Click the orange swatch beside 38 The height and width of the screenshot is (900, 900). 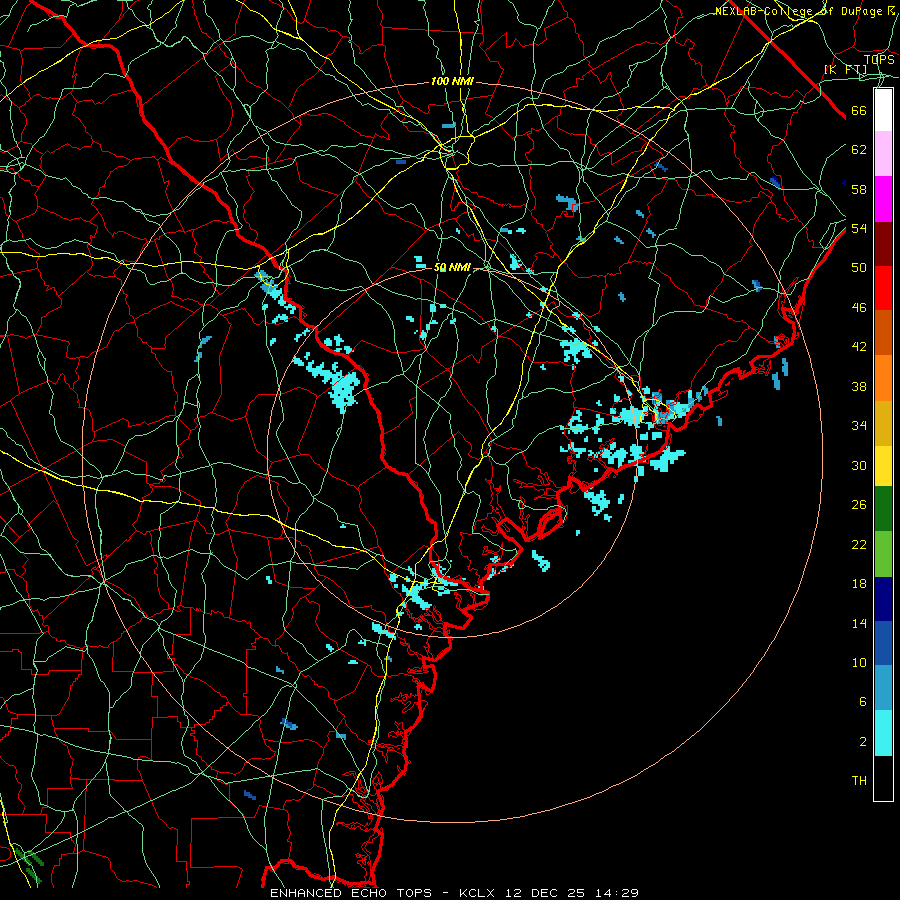(883, 378)
